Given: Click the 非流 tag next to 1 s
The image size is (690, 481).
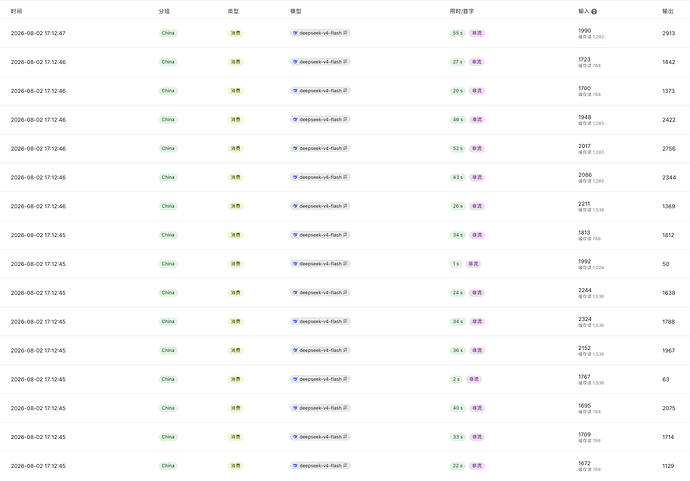Looking at the screenshot, I should 473,264.
